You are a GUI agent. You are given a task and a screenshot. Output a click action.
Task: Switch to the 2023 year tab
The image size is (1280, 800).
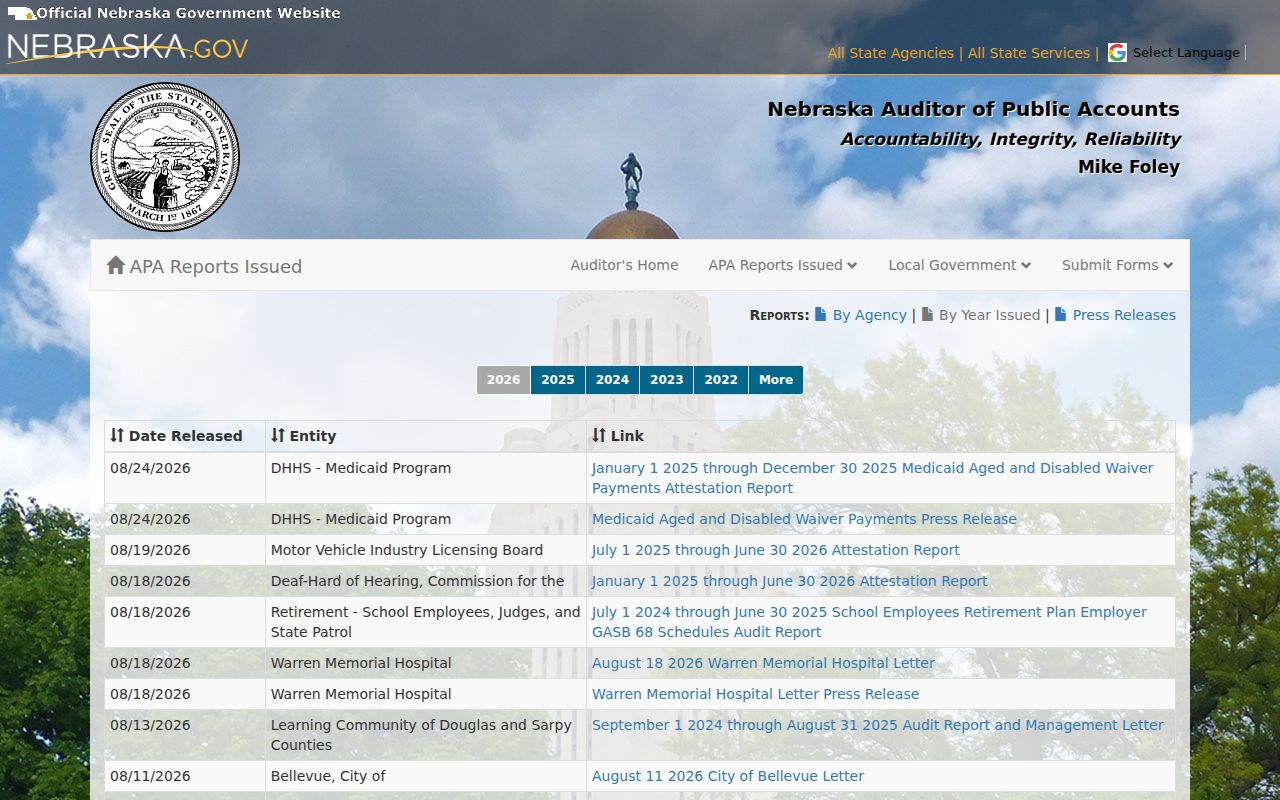coord(667,380)
